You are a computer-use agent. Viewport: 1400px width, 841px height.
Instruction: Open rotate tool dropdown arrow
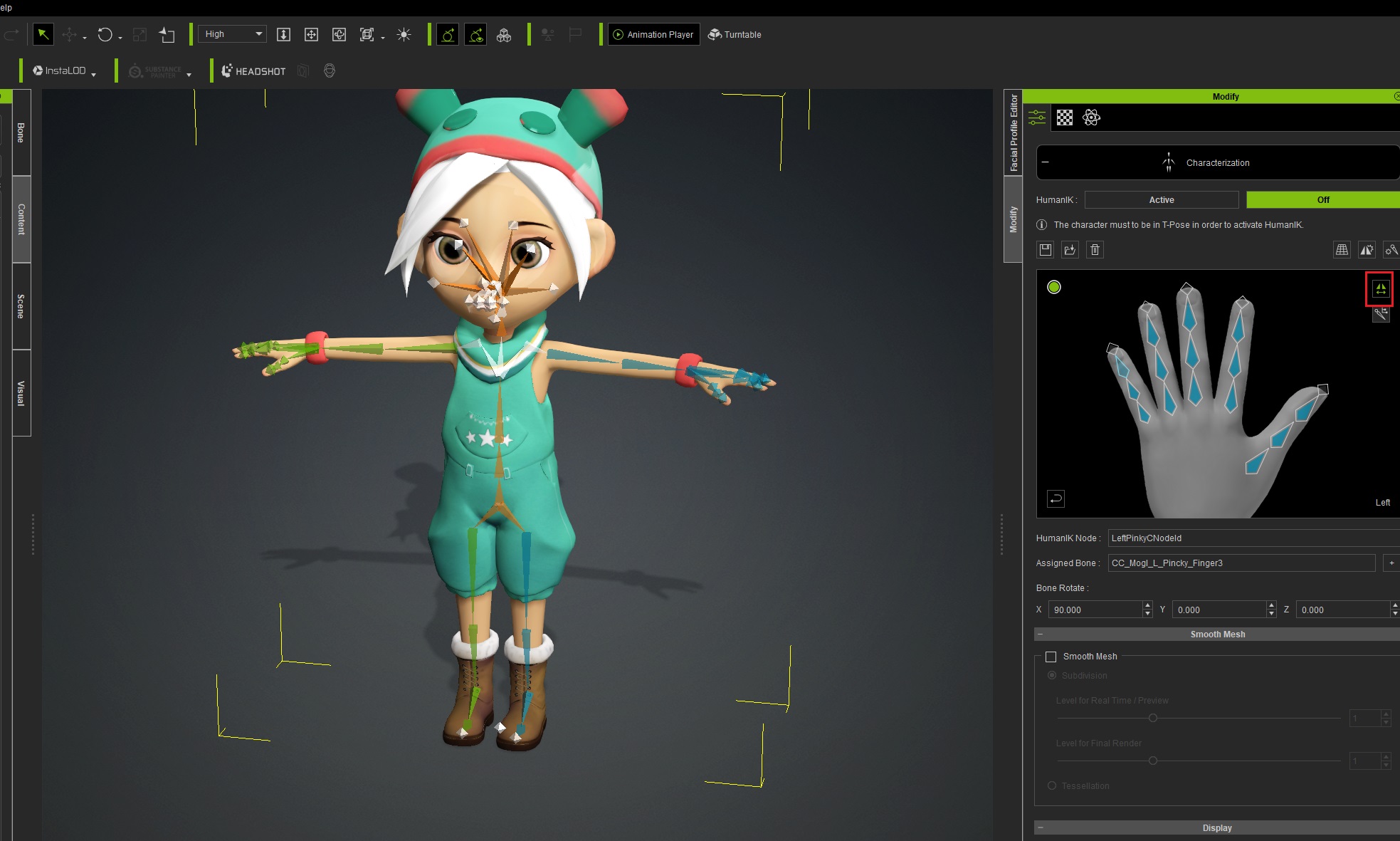[120, 37]
